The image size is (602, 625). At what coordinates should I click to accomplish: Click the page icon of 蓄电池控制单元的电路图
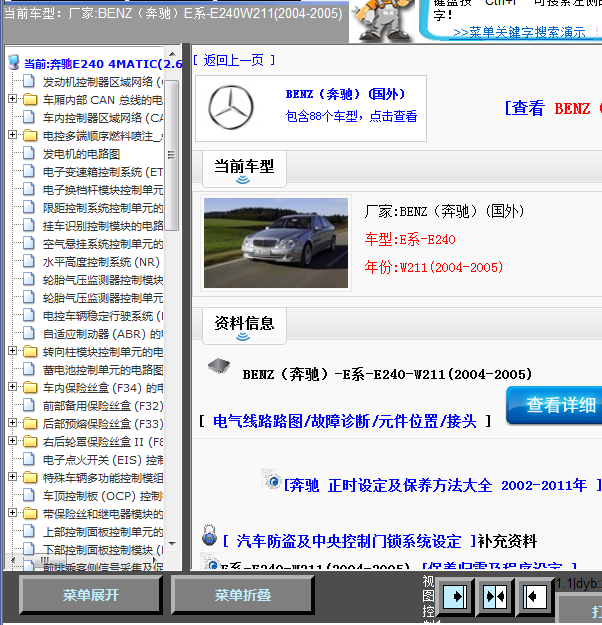pyautogui.click(x=29, y=369)
